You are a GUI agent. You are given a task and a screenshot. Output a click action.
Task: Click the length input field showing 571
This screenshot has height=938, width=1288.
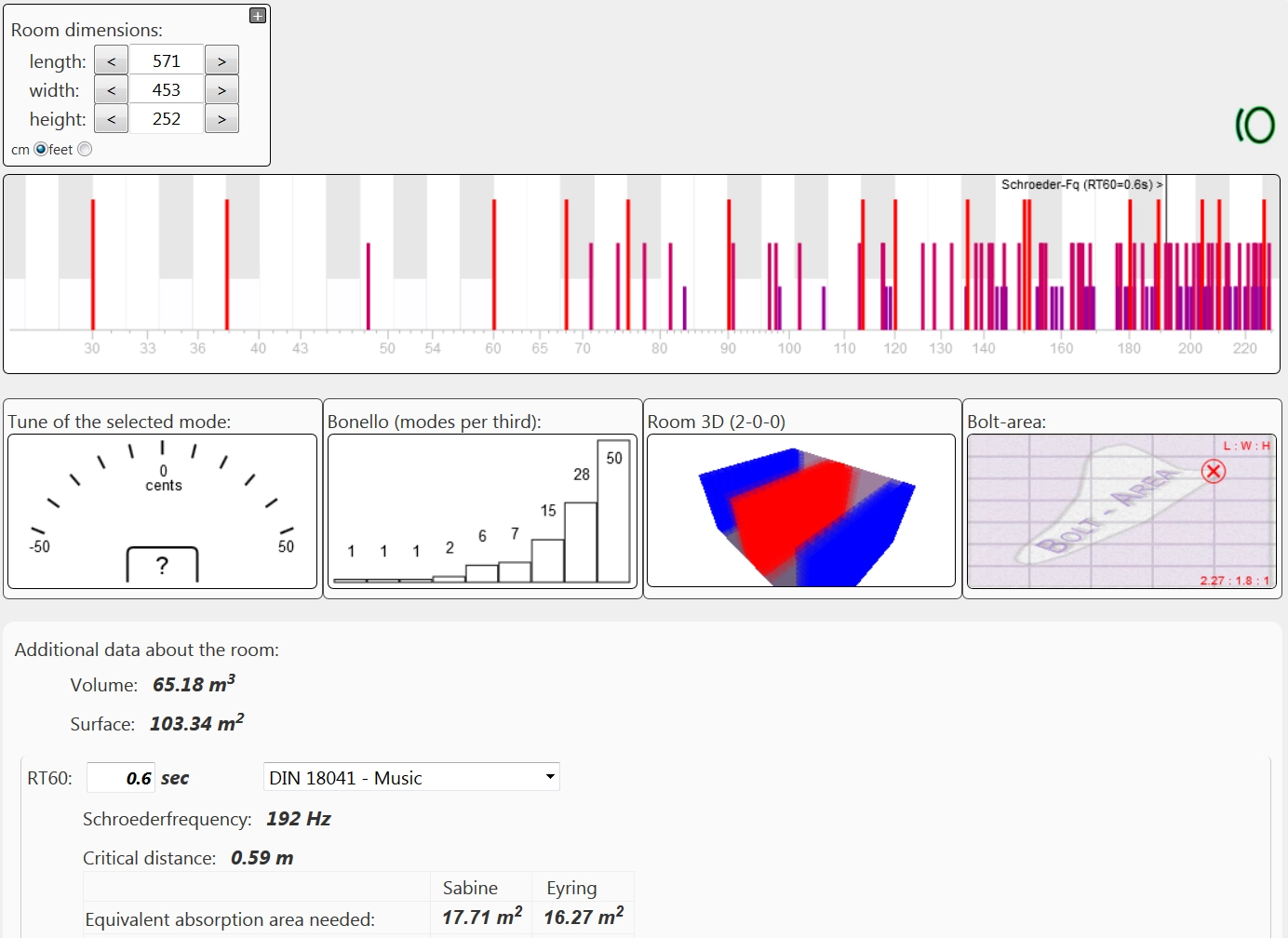click(167, 61)
